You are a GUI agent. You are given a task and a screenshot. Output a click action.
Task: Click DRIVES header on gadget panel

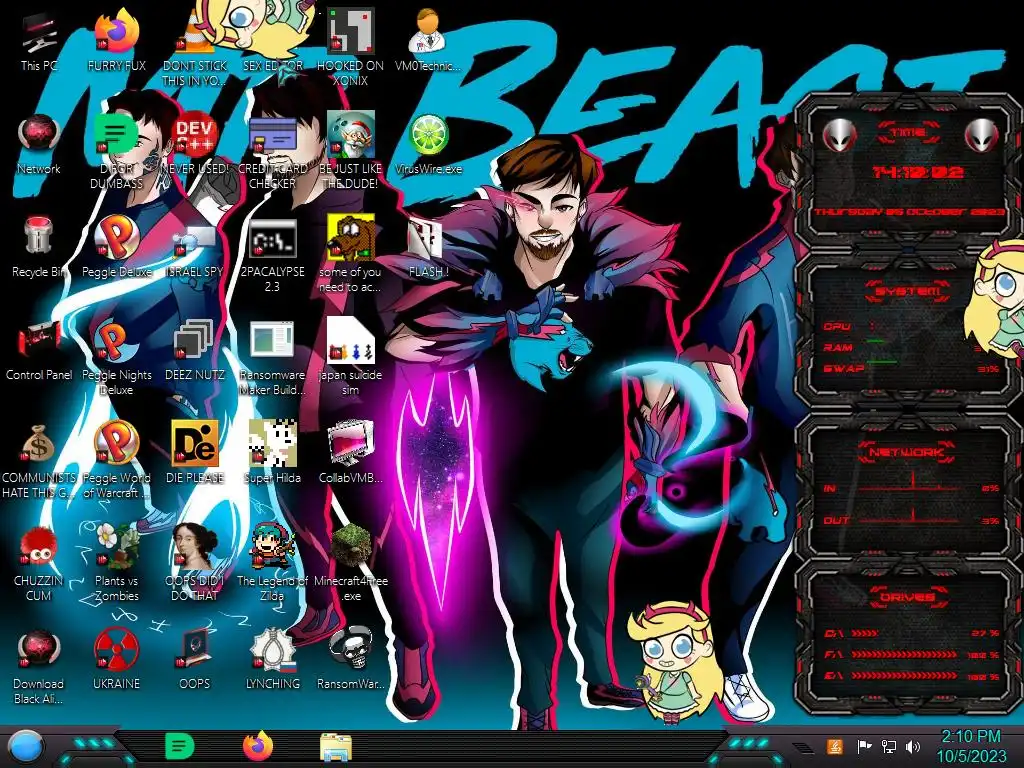907,597
